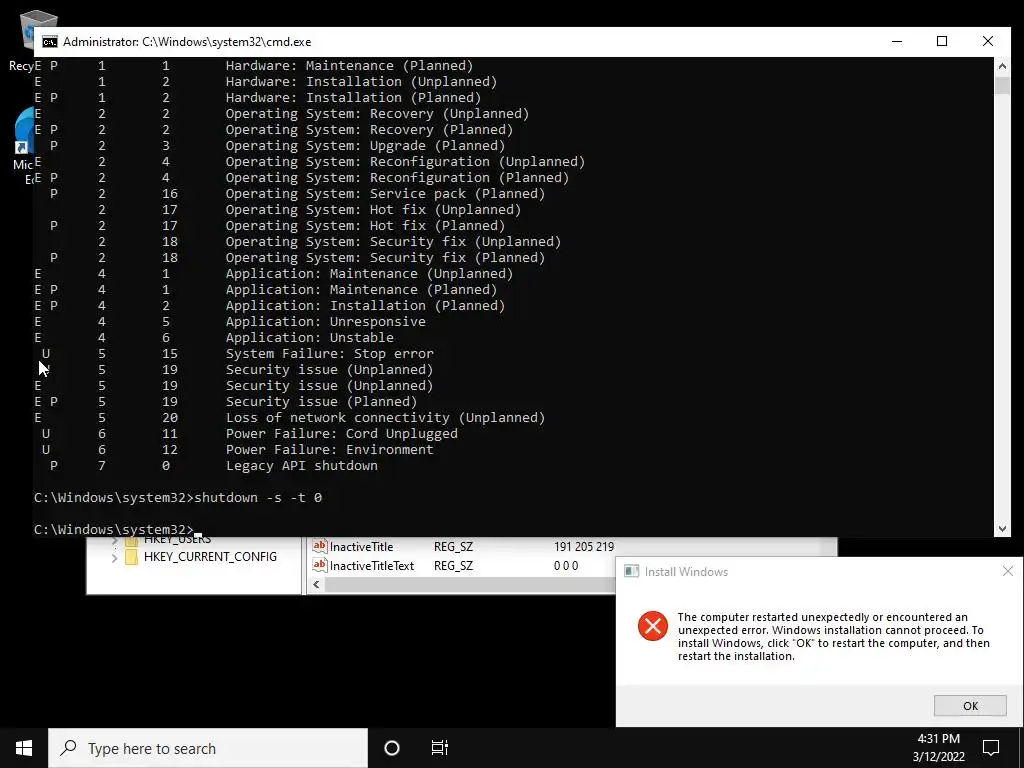Expand the HKEY_USERS tree node

pyautogui.click(x=114, y=540)
